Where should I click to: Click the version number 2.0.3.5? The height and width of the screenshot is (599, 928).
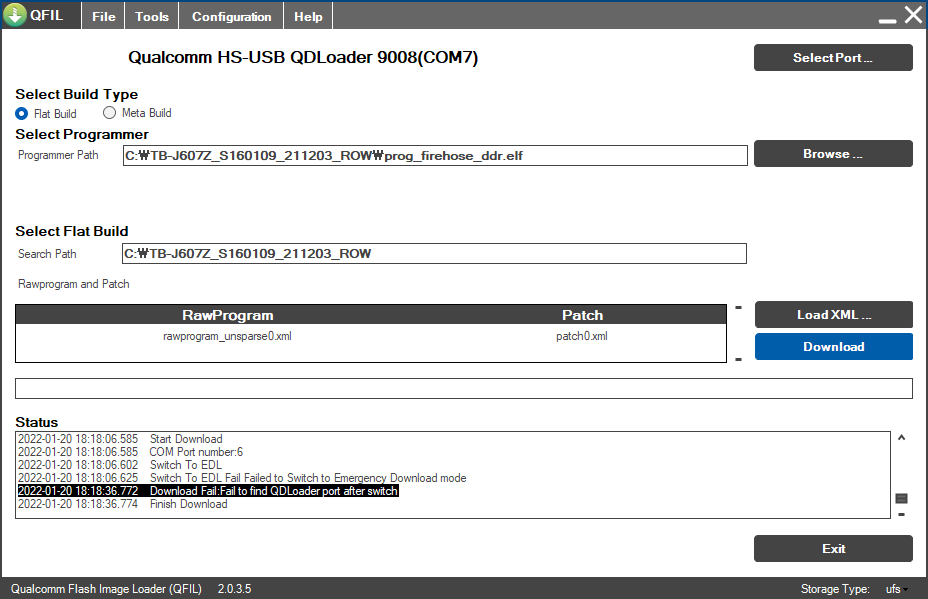(234, 589)
